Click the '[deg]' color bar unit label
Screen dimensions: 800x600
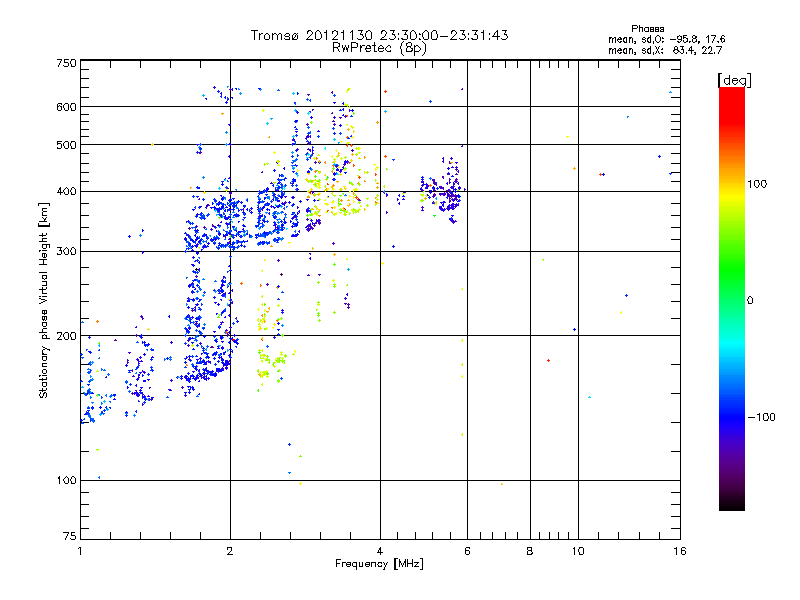(734, 80)
